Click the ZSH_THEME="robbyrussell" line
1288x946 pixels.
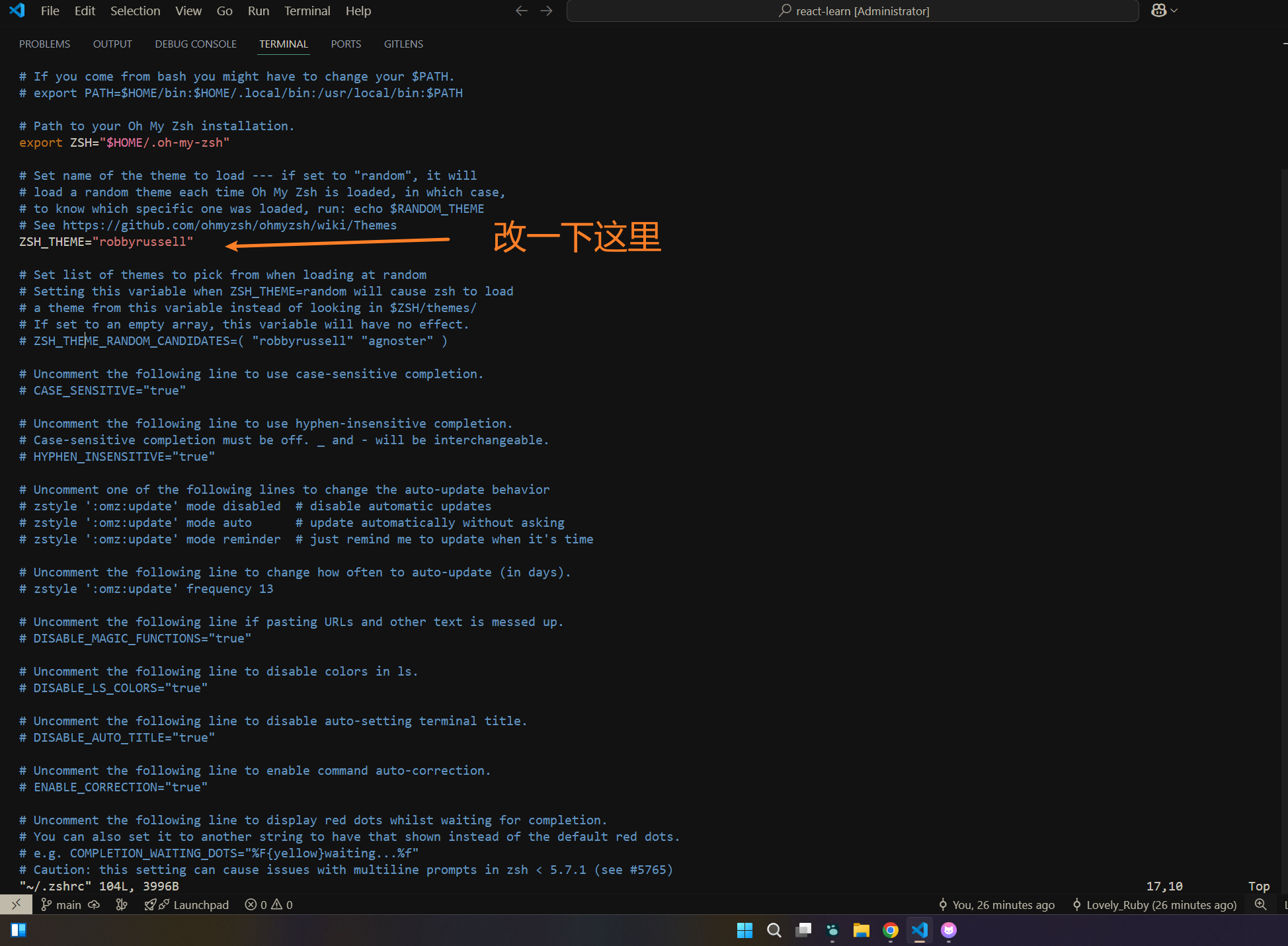106,242
